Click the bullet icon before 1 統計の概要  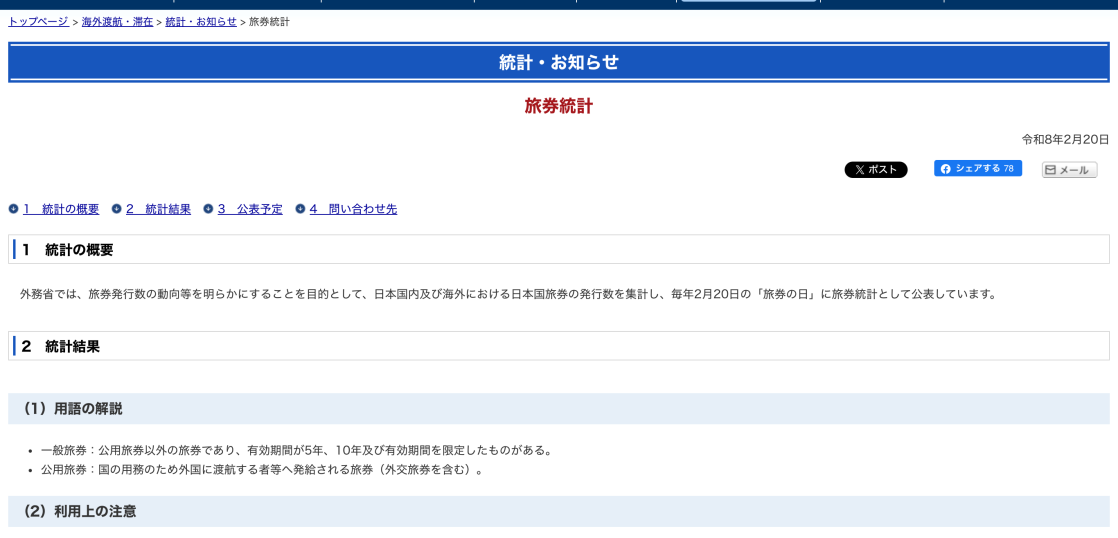13,209
